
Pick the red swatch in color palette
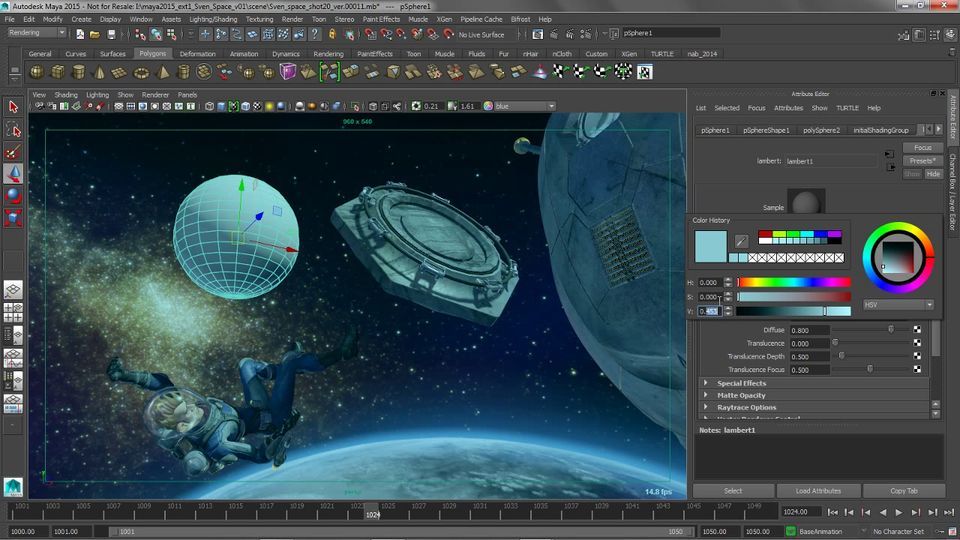pos(765,234)
